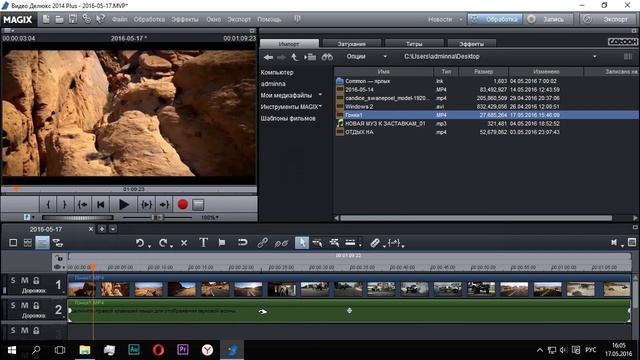This screenshot has height=360, width=640.
Task: Adjust the preview zoom slider
Action: (x=158, y=218)
